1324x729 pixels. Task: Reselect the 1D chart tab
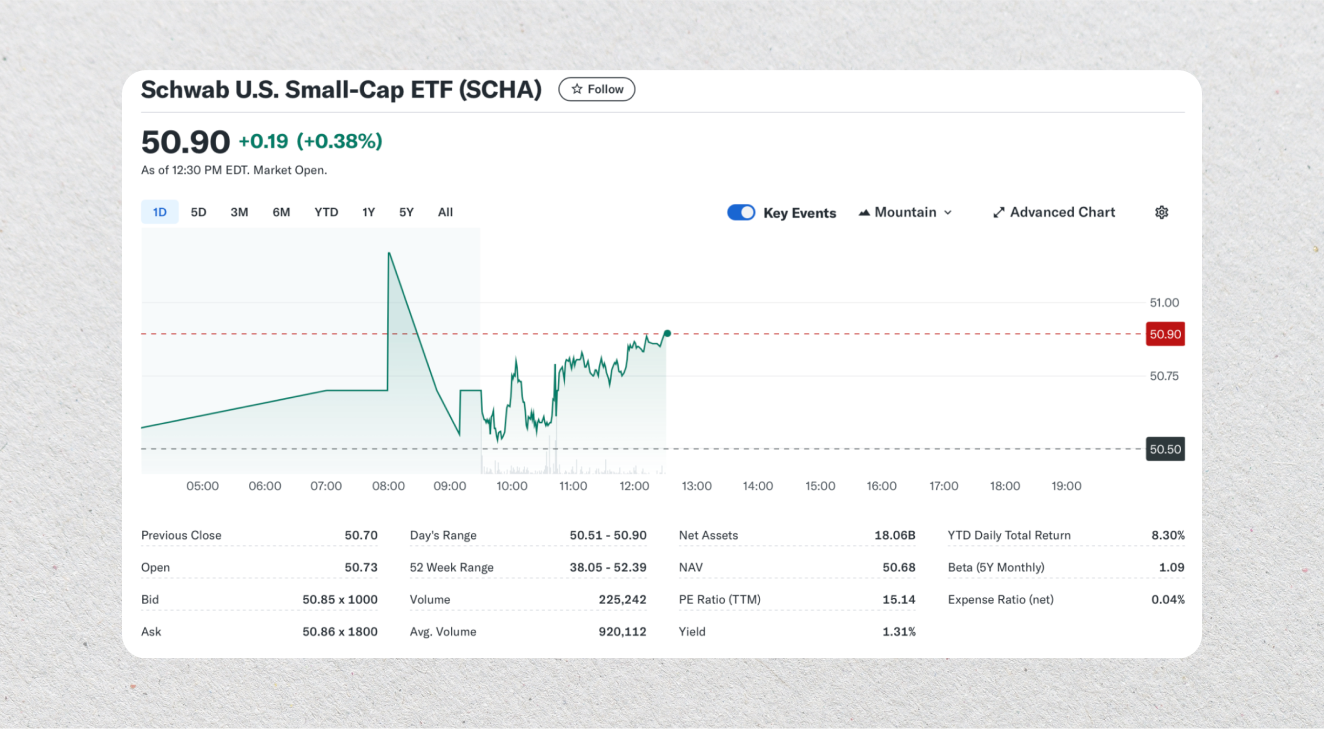159,212
